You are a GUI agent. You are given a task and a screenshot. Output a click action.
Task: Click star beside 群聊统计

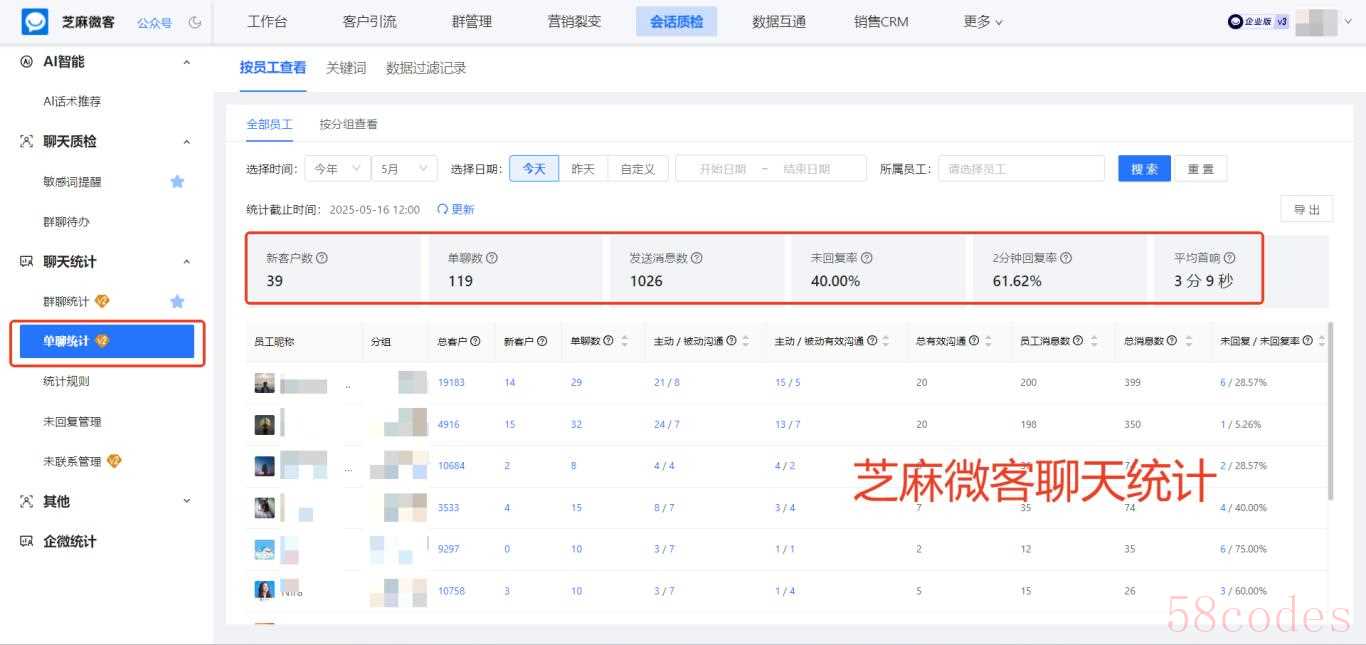coord(177,301)
